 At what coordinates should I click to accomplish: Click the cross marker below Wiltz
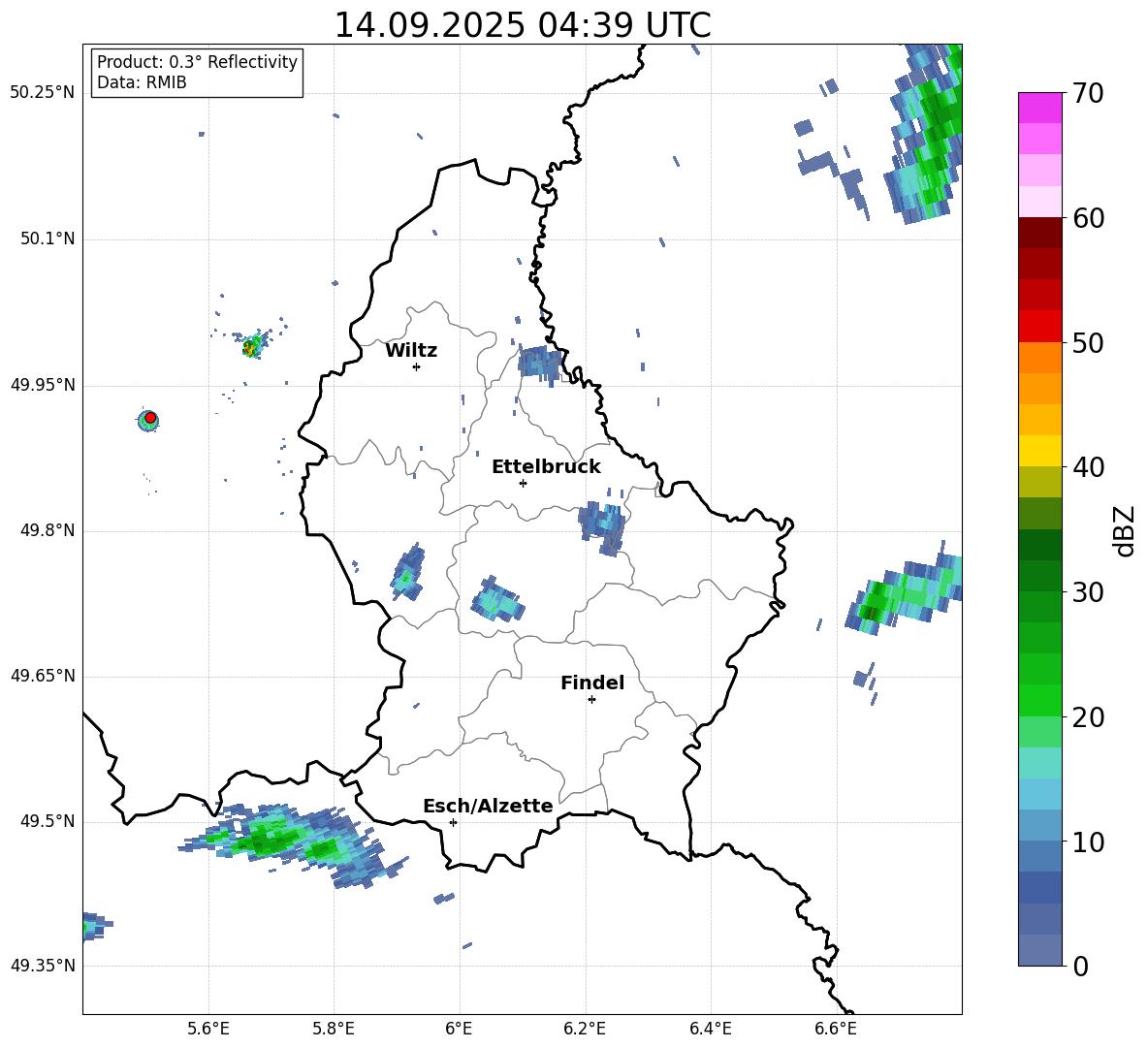click(x=417, y=366)
